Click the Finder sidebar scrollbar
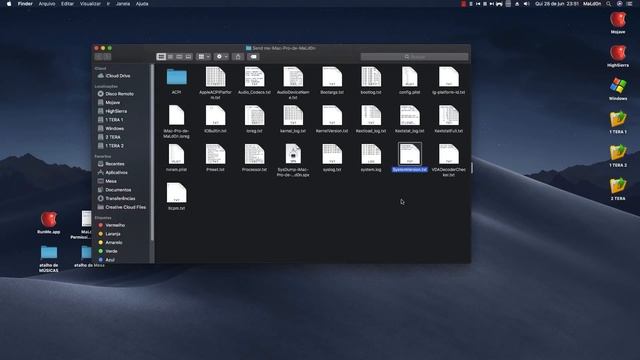The height and width of the screenshot is (360, 640). [x=153, y=153]
